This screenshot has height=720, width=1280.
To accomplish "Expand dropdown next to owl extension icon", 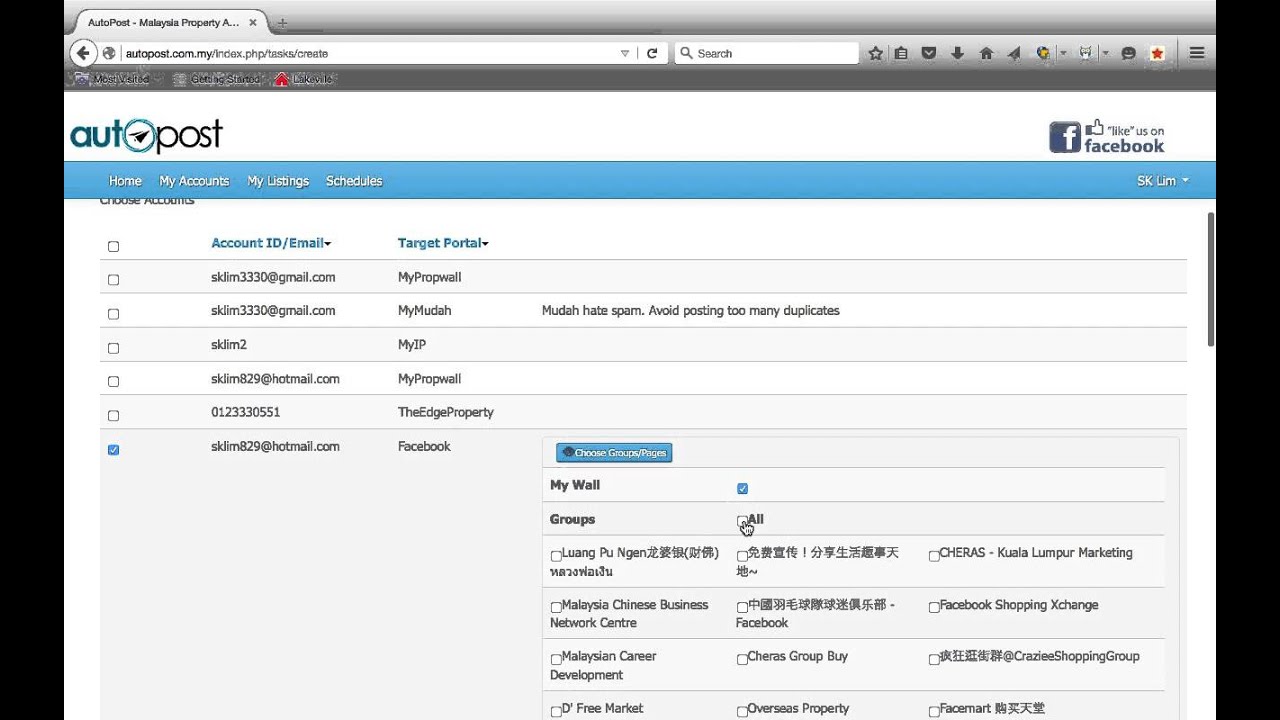I will pos(1106,53).
